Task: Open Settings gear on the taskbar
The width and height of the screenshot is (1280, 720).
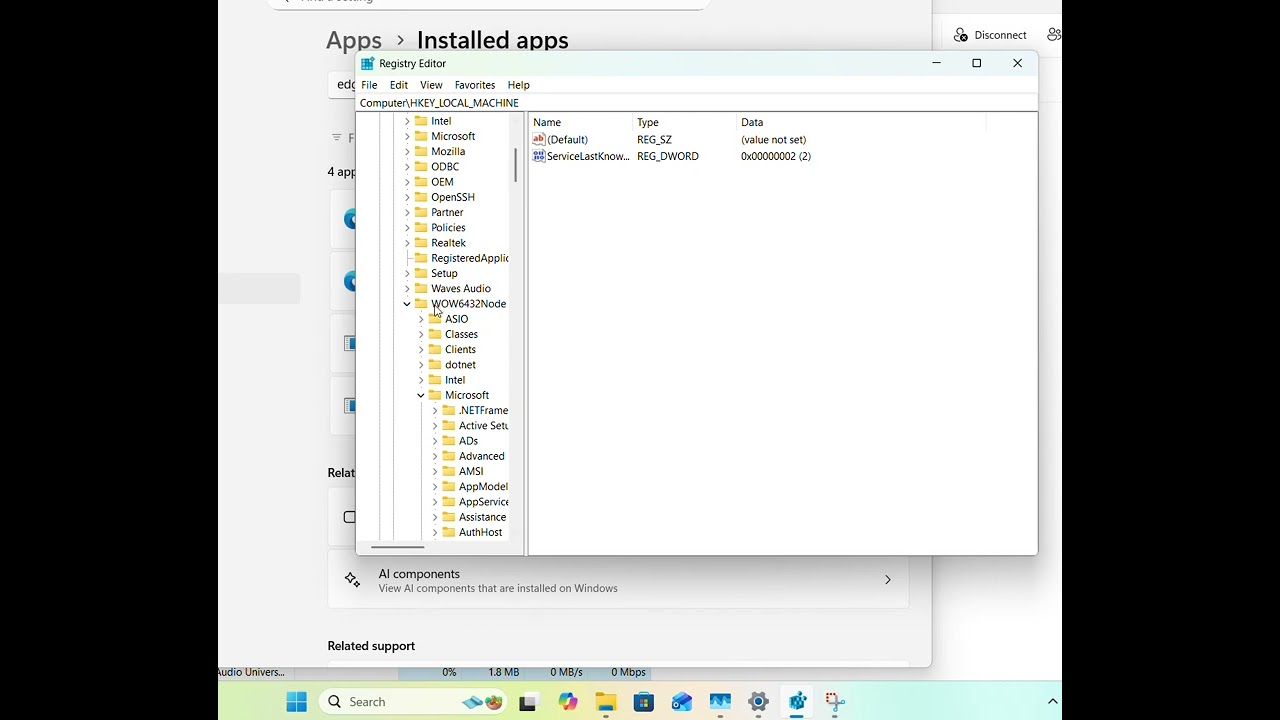Action: pyautogui.click(x=759, y=702)
